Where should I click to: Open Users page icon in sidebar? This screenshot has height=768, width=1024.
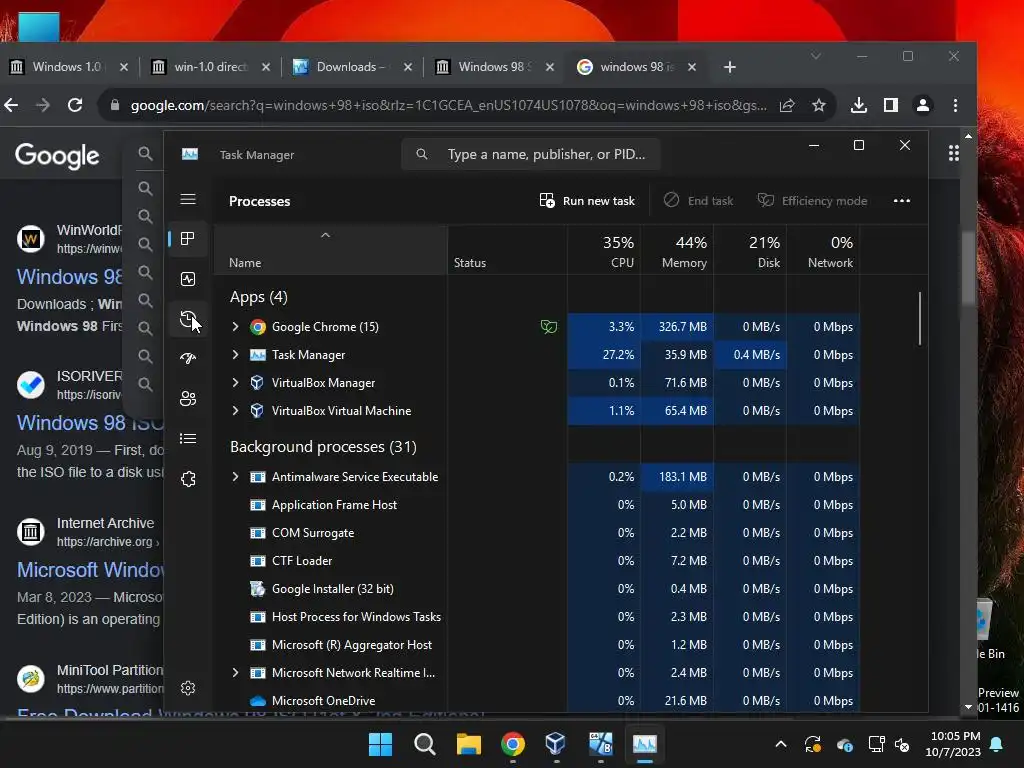point(188,398)
